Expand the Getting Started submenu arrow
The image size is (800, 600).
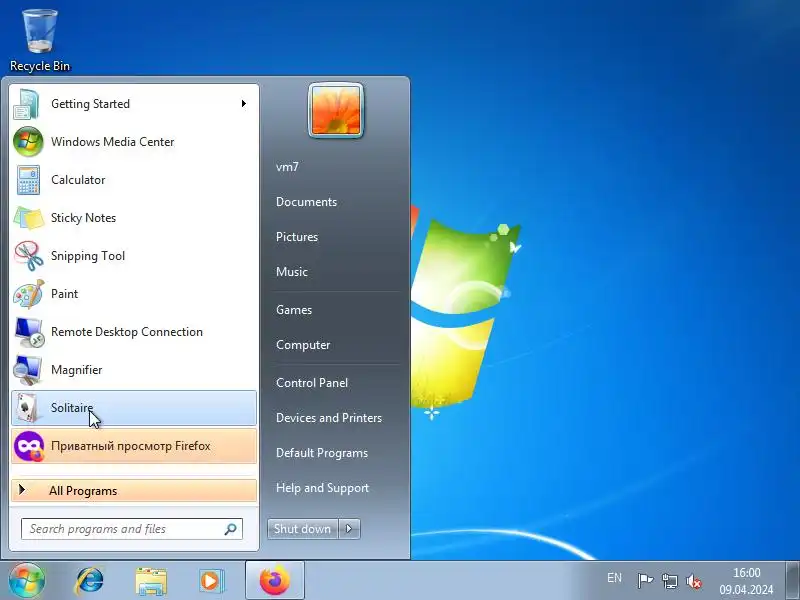244,104
